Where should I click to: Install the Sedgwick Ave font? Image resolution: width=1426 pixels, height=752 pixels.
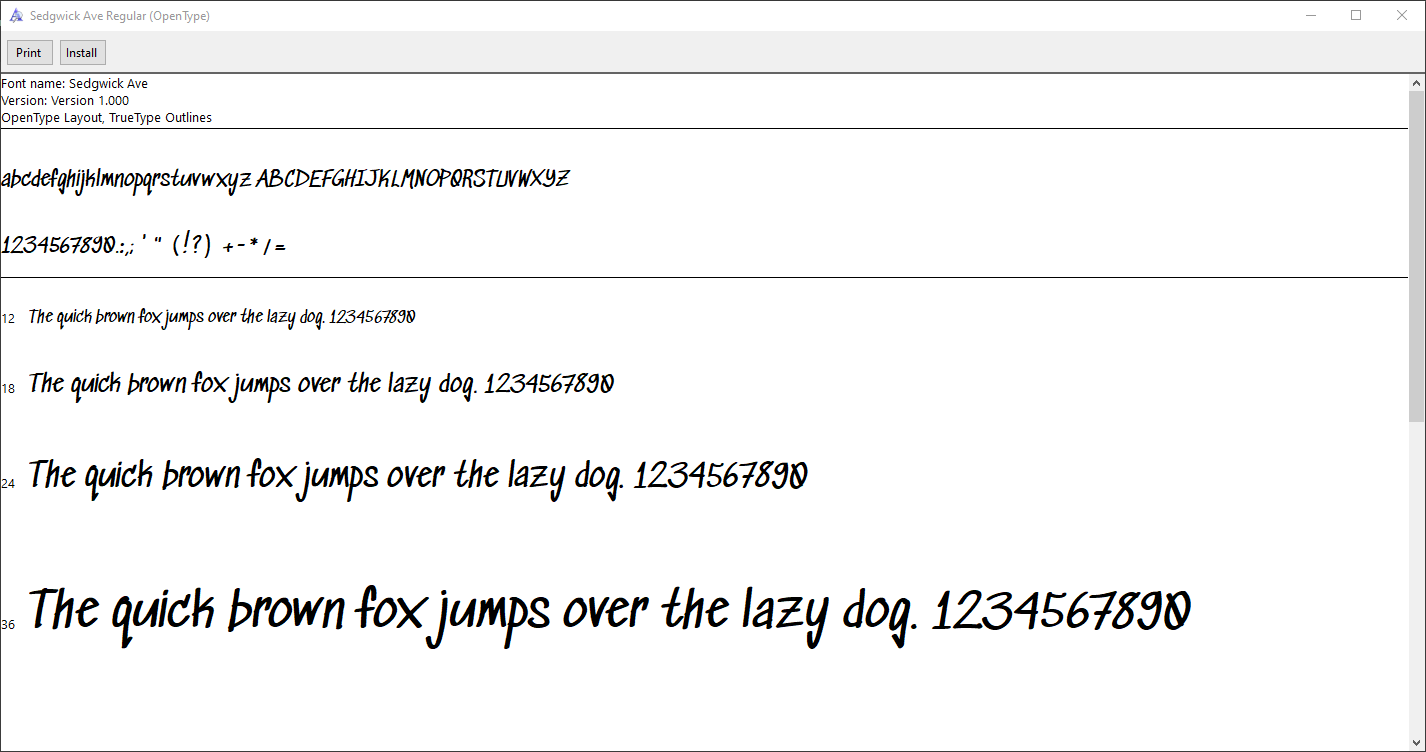(82, 53)
